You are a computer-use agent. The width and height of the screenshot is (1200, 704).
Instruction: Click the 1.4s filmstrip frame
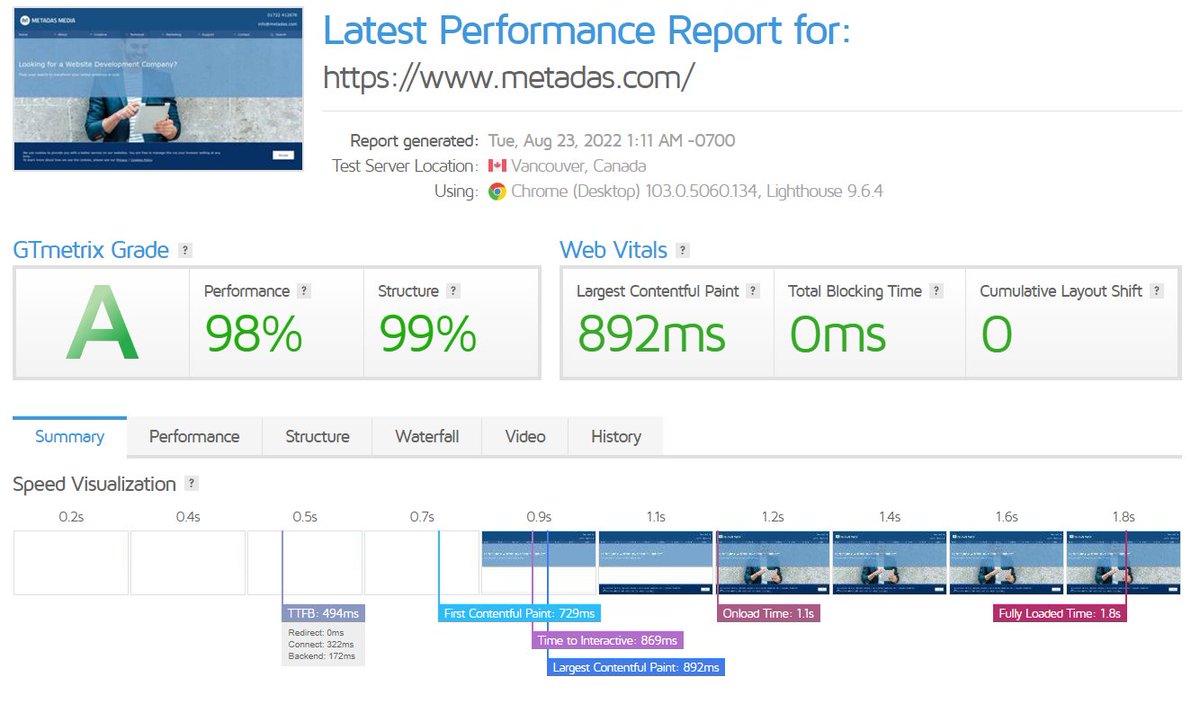point(890,563)
